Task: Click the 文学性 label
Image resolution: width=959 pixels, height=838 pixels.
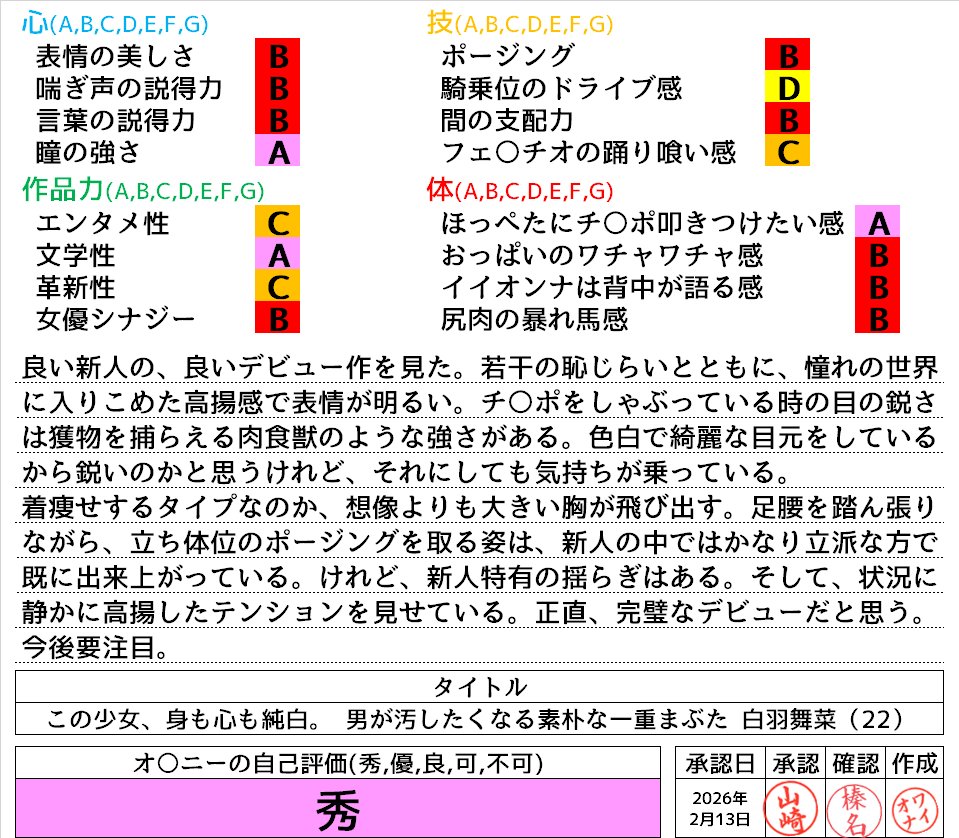Action: click(75, 256)
